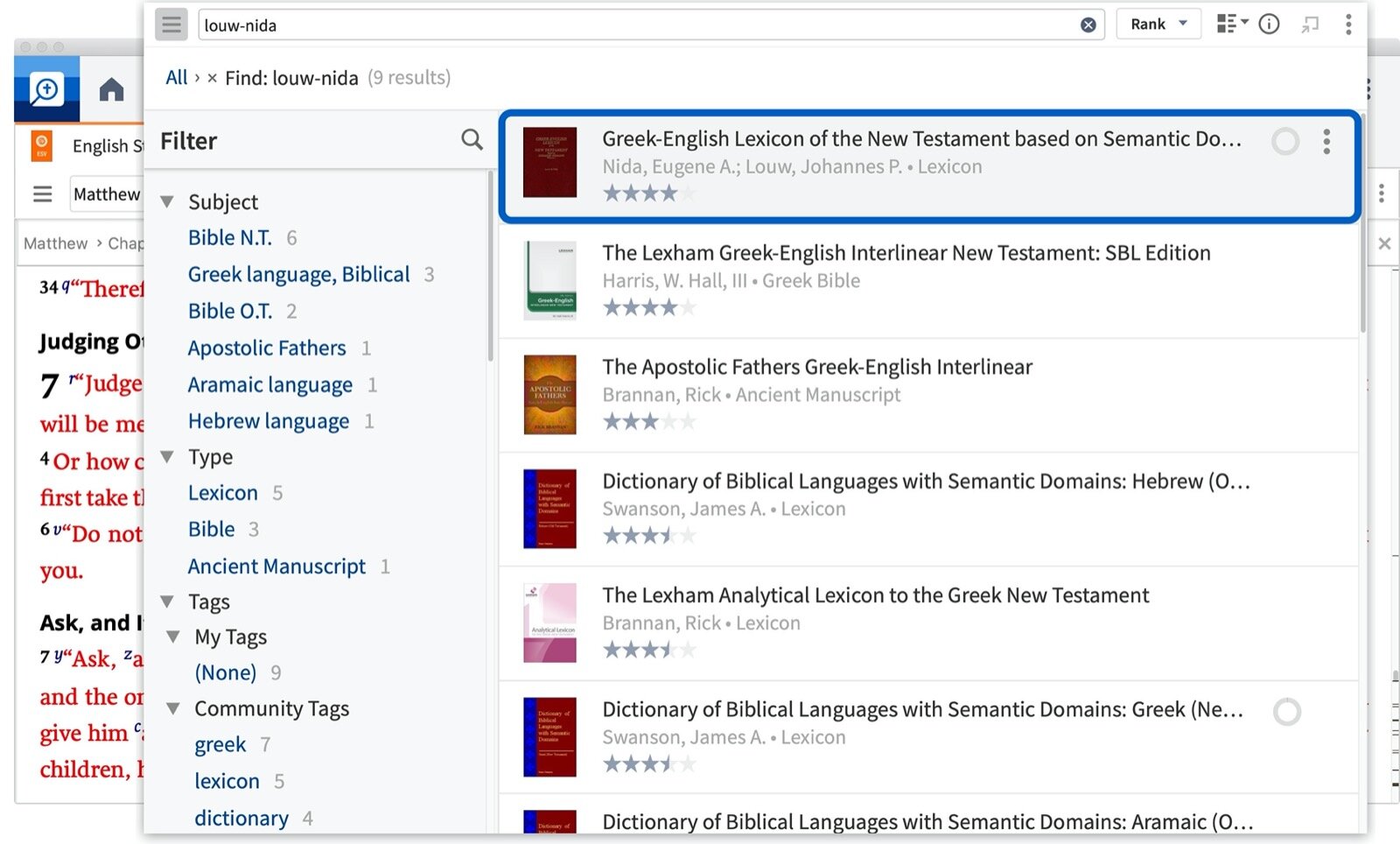Open Dictionary of Biblical Languages: Aramaic
The height and width of the screenshot is (844, 1400).
[927, 822]
